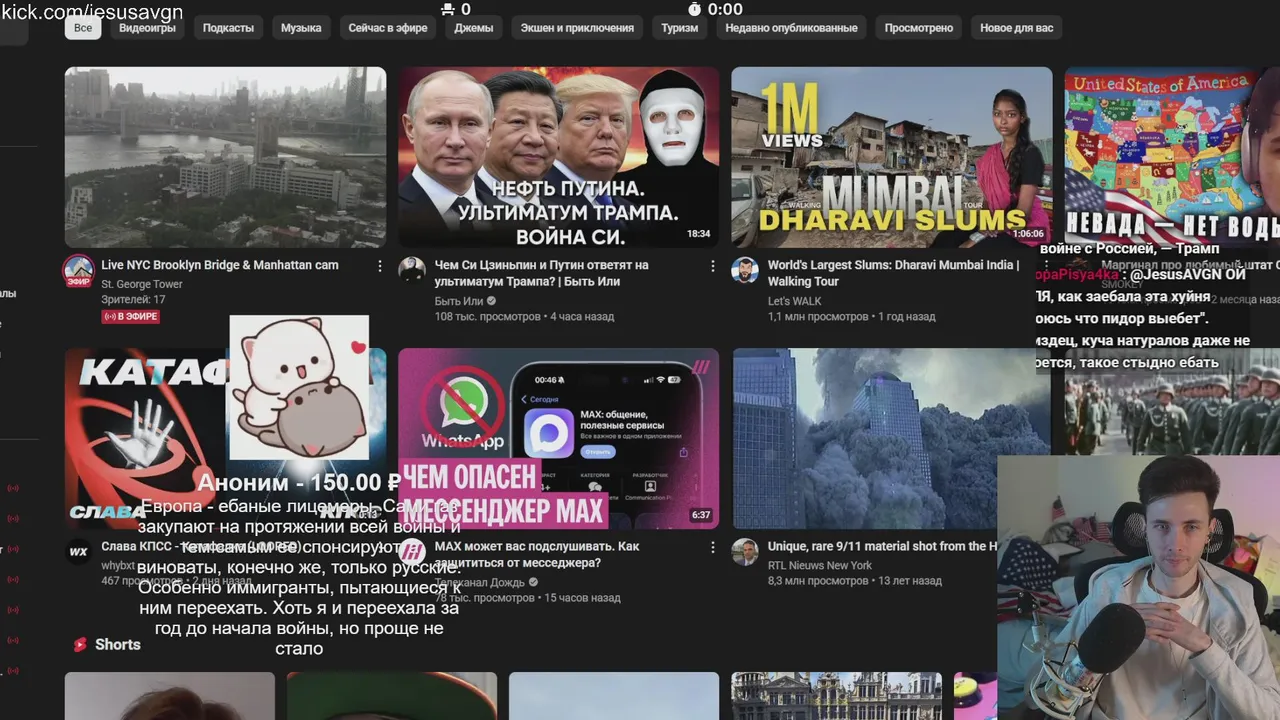Click the 1:06:06 duration badge

pos(1028,234)
